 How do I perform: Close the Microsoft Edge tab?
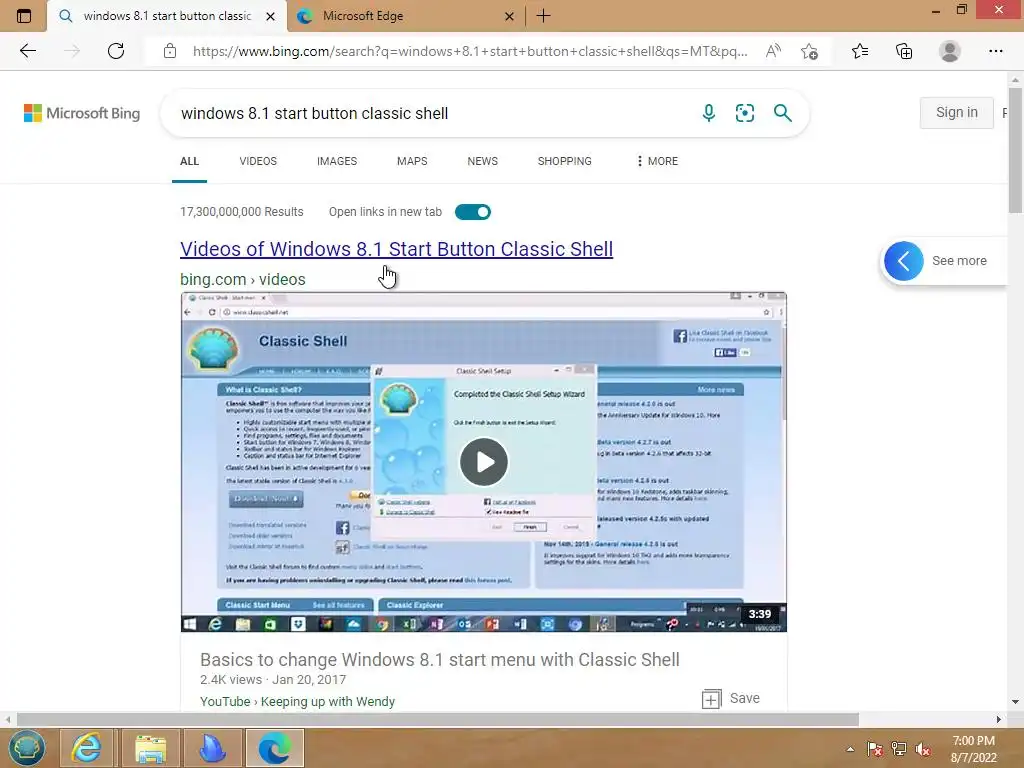[509, 16]
